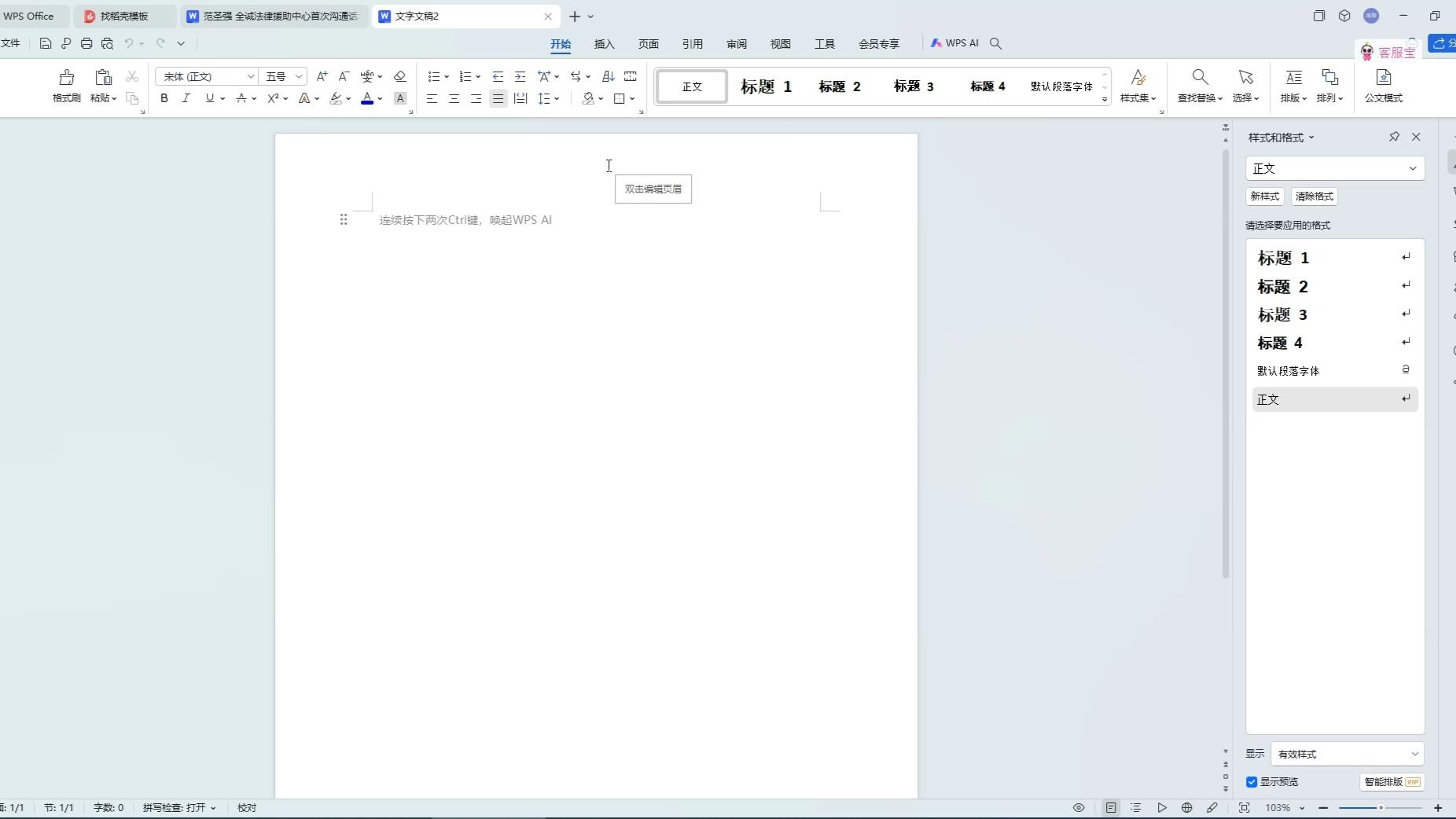Expand the bullet list dropdown arrow
The height and width of the screenshot is (819, 1456).
point(447,77)
